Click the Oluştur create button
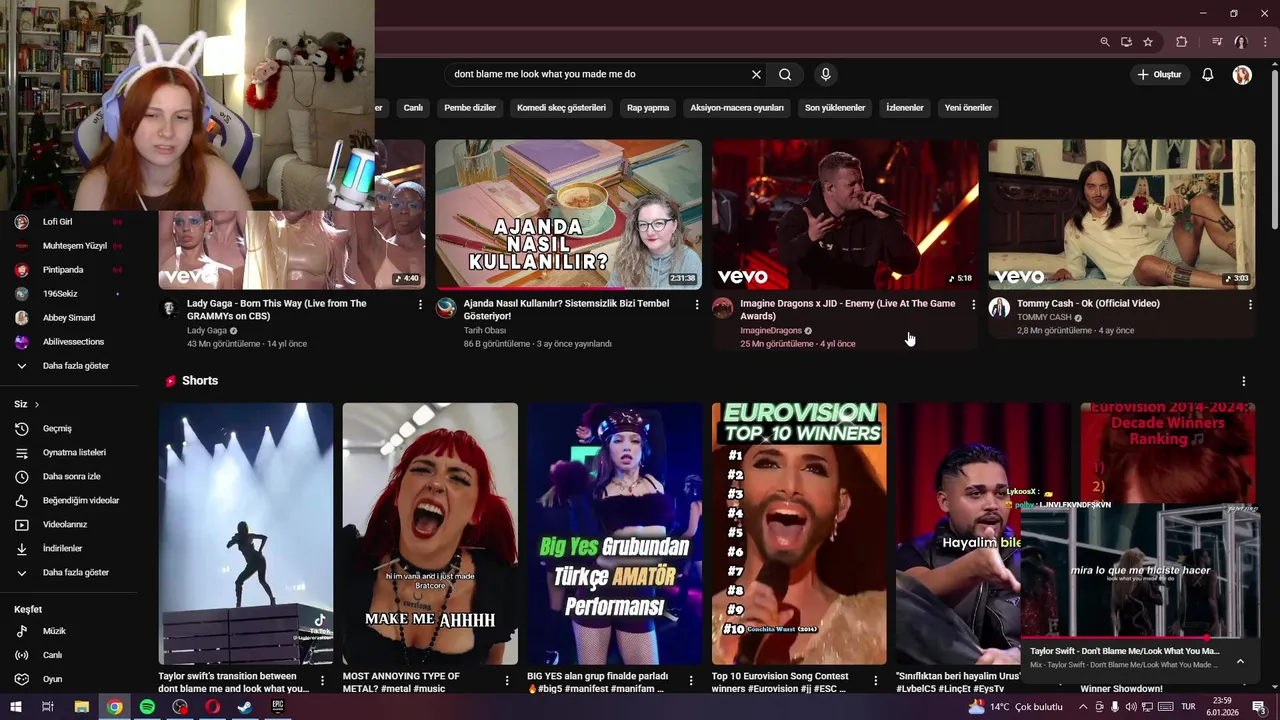 [x=1159, y=74]
